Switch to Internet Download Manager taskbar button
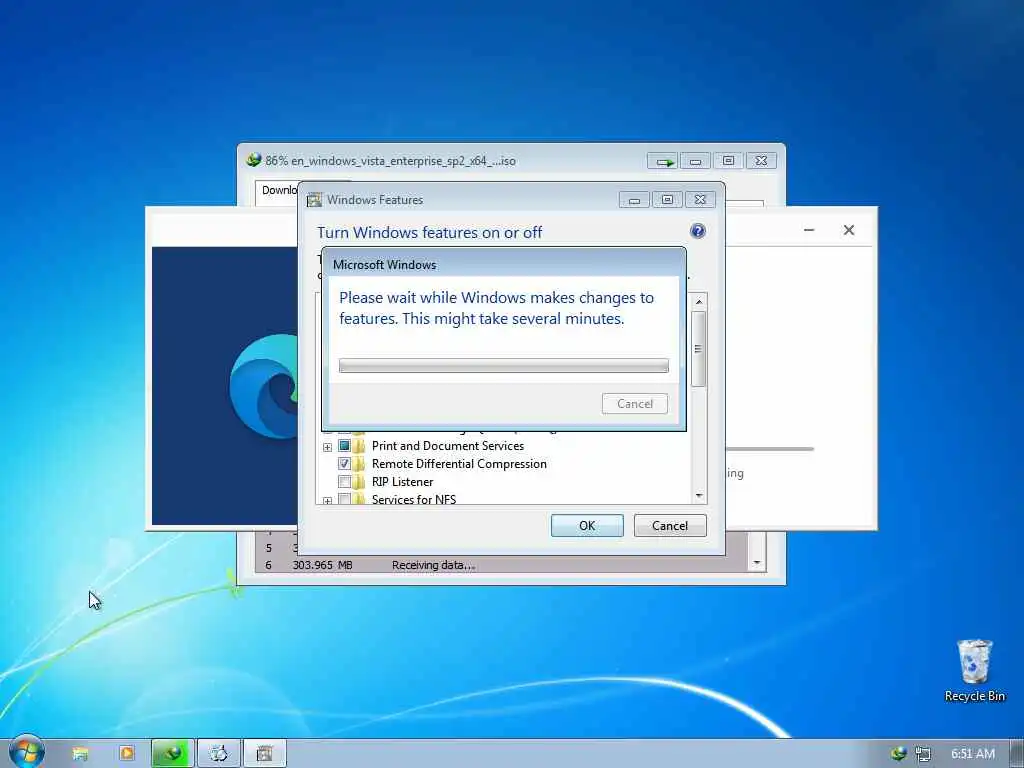The image size is (1024, 768). pos(172,754)
